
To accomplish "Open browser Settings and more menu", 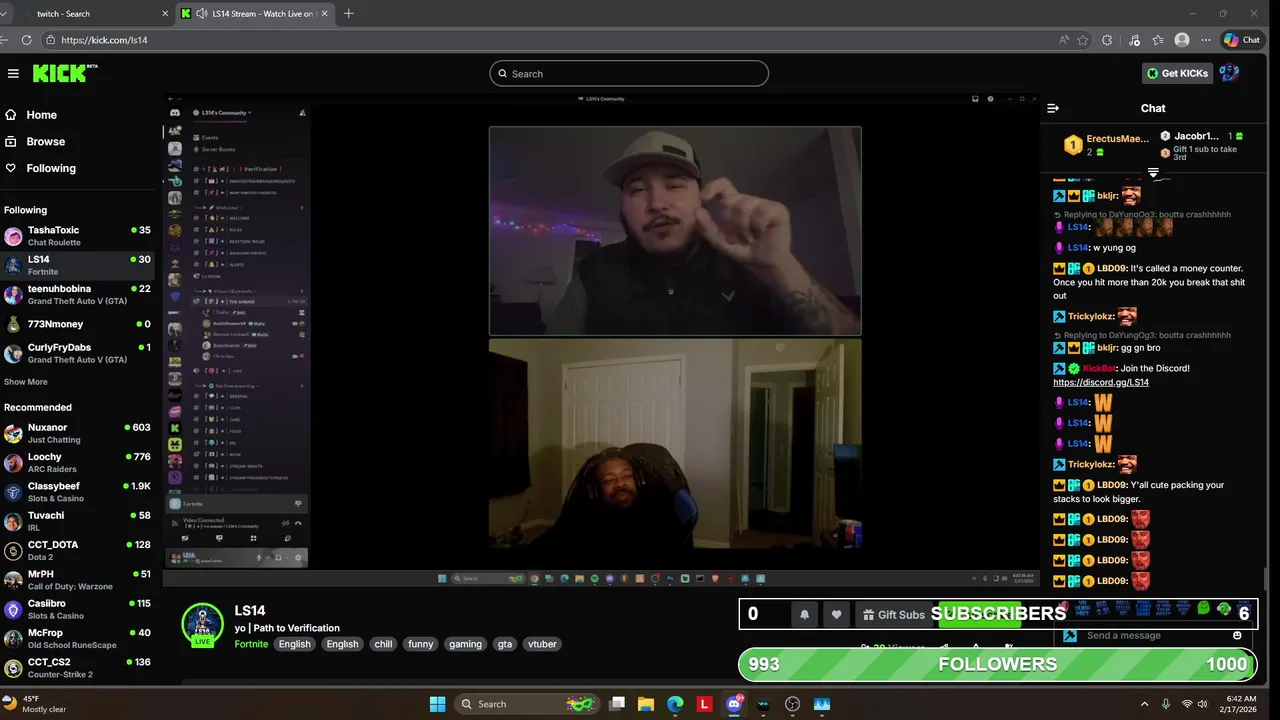I will click(x=1206, y=40).
